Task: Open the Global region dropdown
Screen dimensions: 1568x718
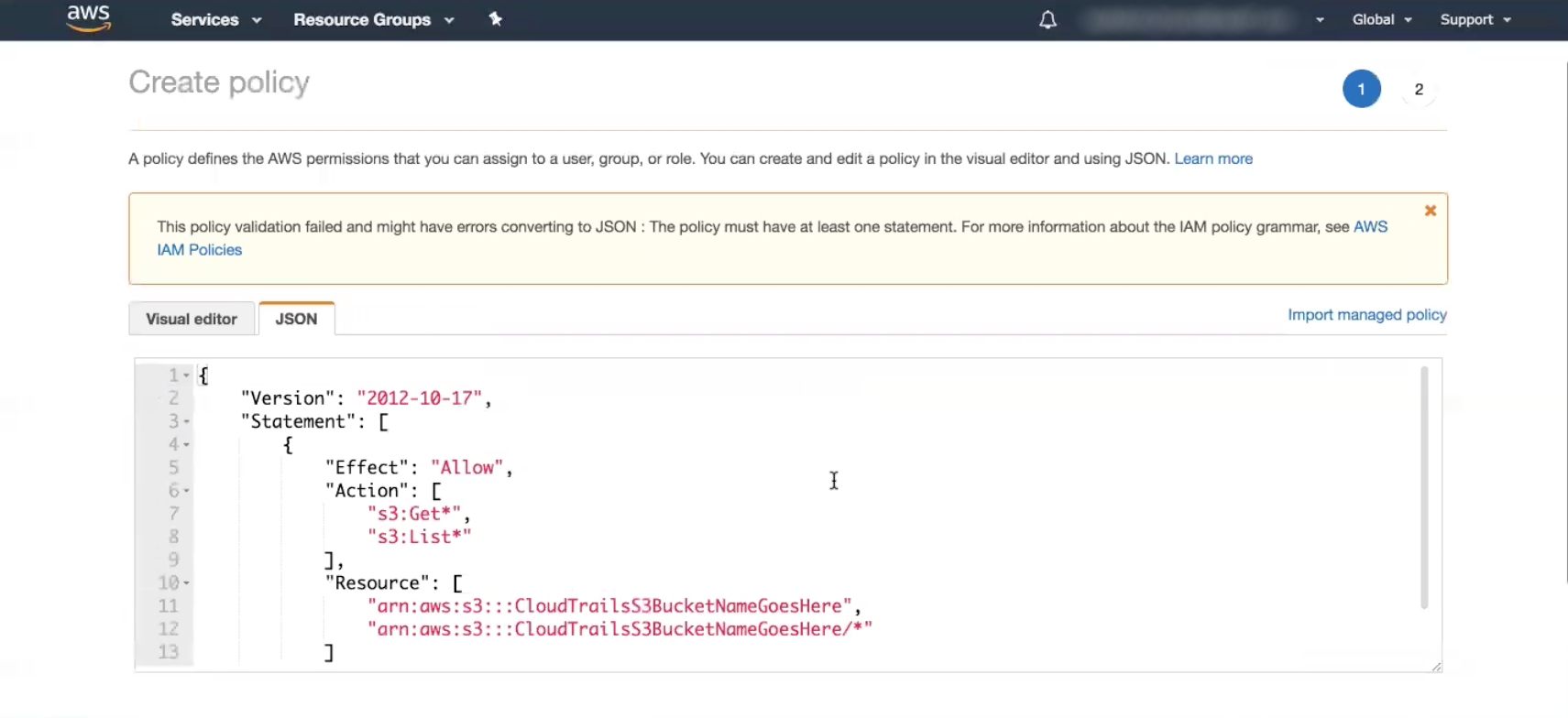Action: pyautogui.click(x=1382, y=20)
